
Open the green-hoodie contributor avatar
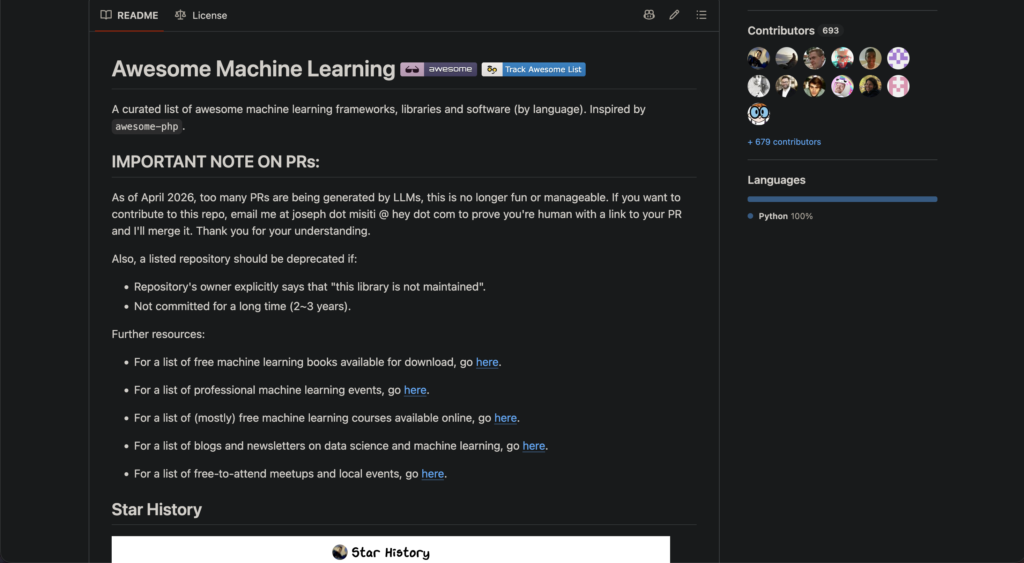click(814, 86)
